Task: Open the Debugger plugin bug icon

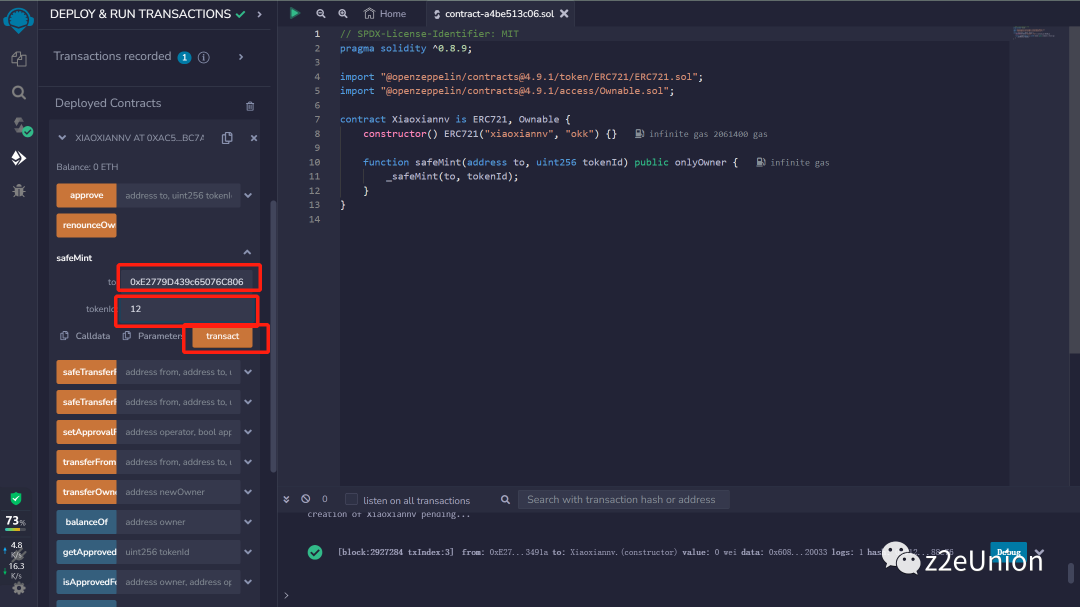Action: 18,190
